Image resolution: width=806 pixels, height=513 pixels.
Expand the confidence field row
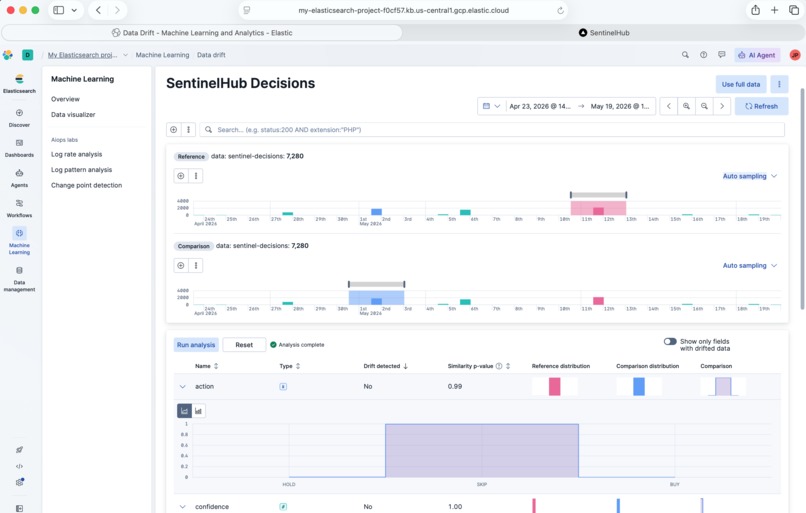pyautogui.click(x=182, y=506)
